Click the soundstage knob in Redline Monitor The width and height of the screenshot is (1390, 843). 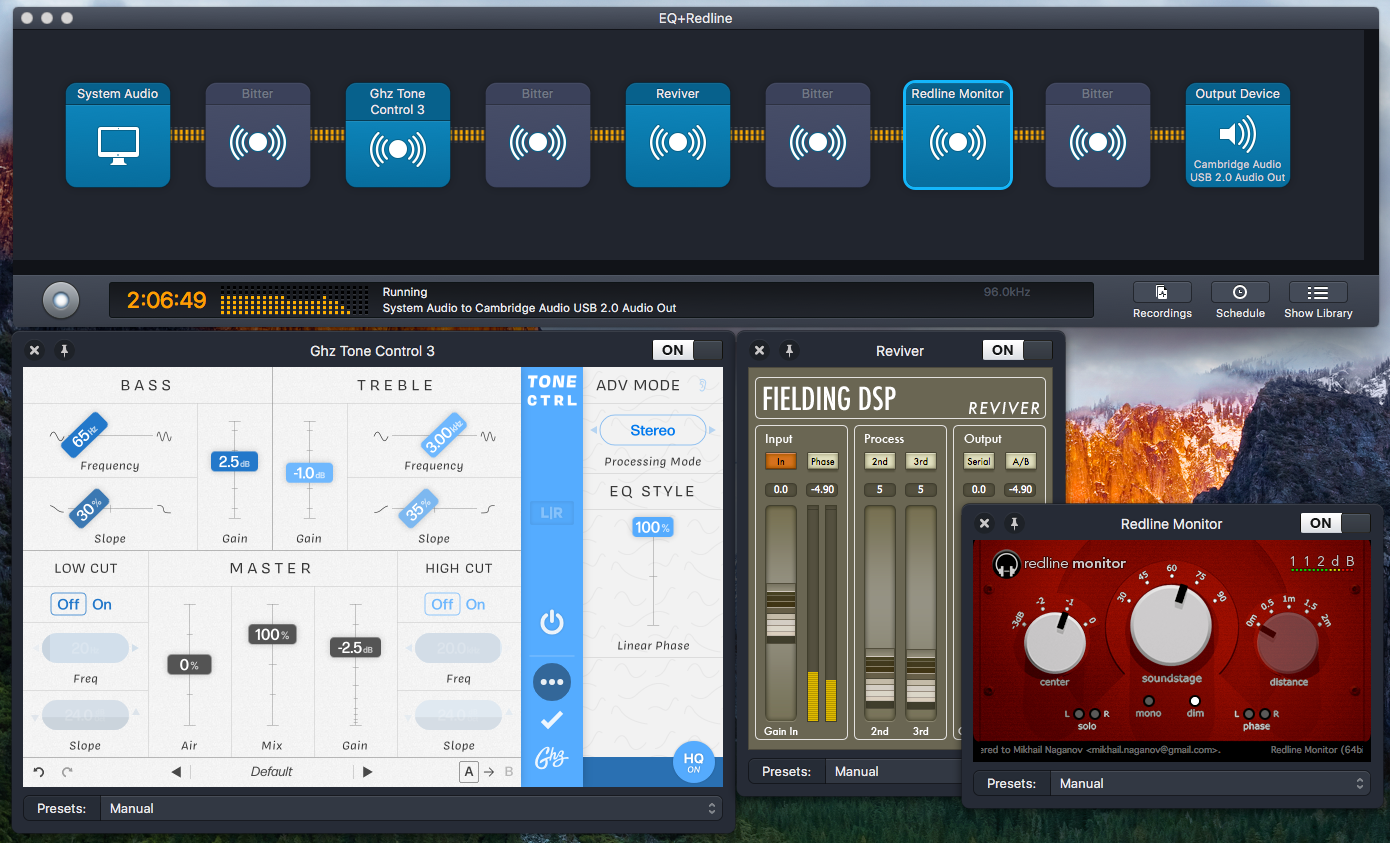[1171, 625]
